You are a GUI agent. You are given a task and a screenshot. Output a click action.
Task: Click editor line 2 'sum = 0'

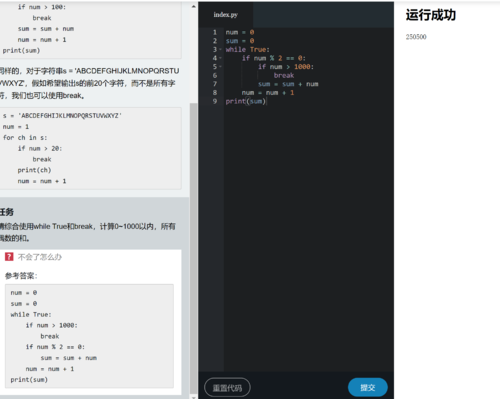(x=240, y=41)
